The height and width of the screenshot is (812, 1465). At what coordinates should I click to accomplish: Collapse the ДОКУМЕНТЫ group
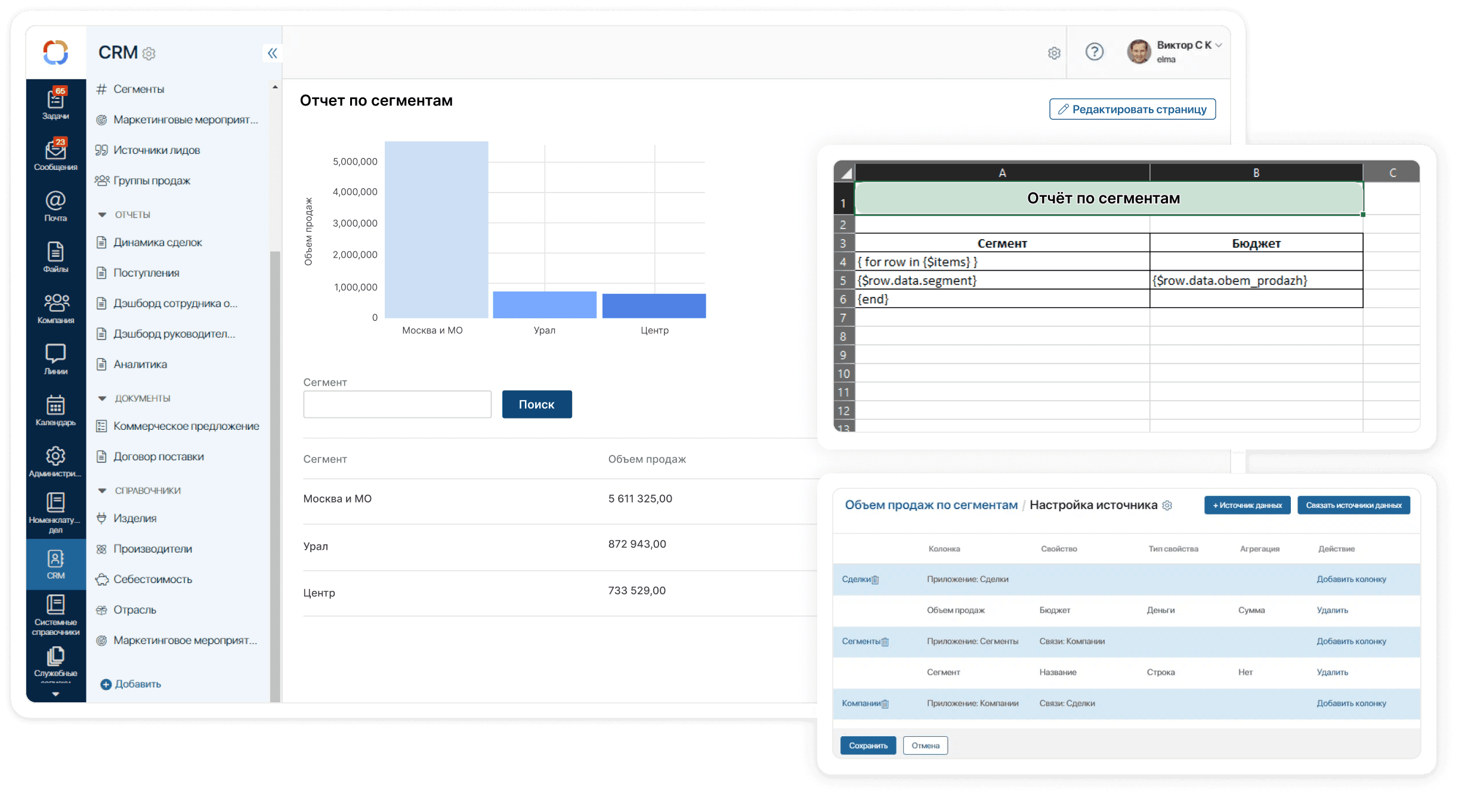pyautogui.click(x=102, y=398)
